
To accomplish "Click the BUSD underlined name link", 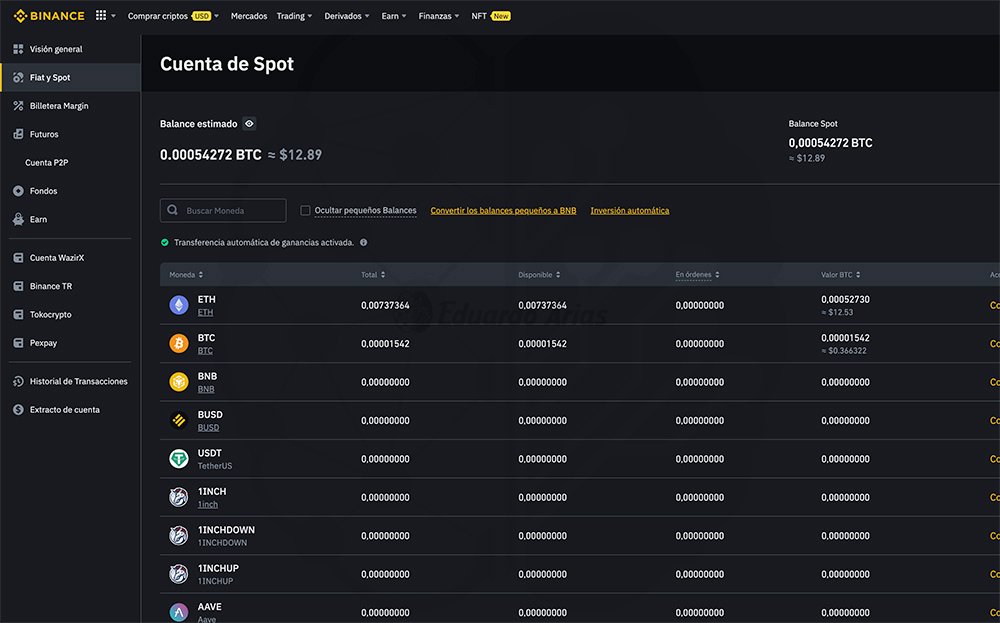I will point(209,428).
